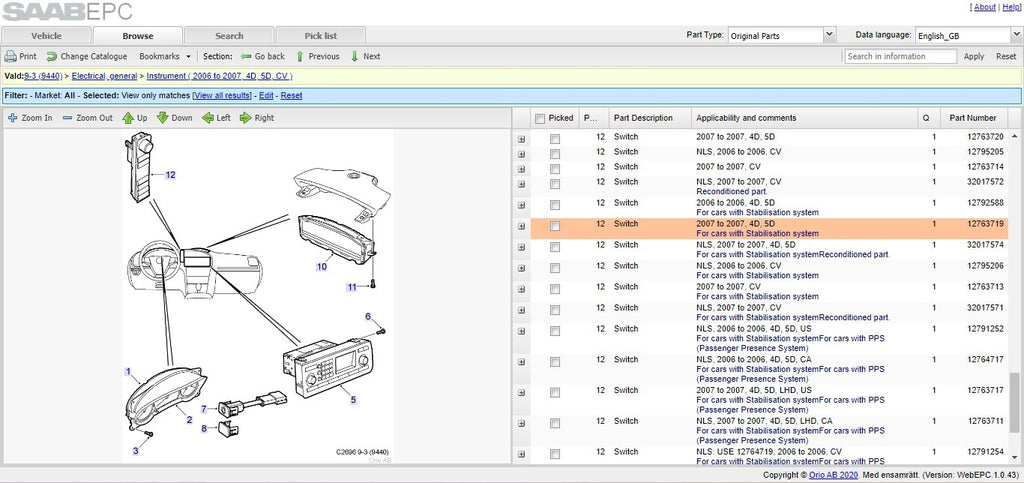Expand the row for part 12763713
The height and width of the screenshot is (483, 1024).
(x=521, y=289)
